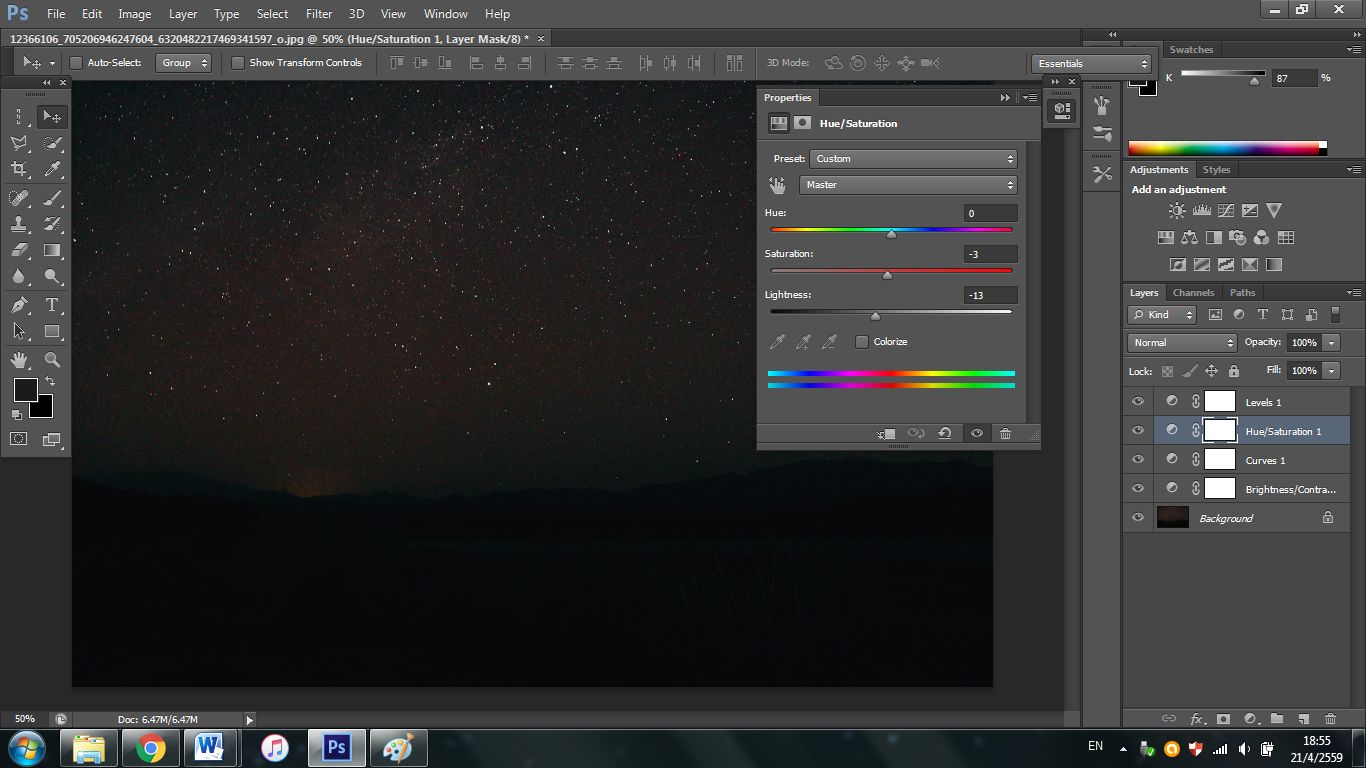Toggle Auto-Select checkbox
Image resolution: width=1366 pixels, height=768 pixels.
pos(76,63)
